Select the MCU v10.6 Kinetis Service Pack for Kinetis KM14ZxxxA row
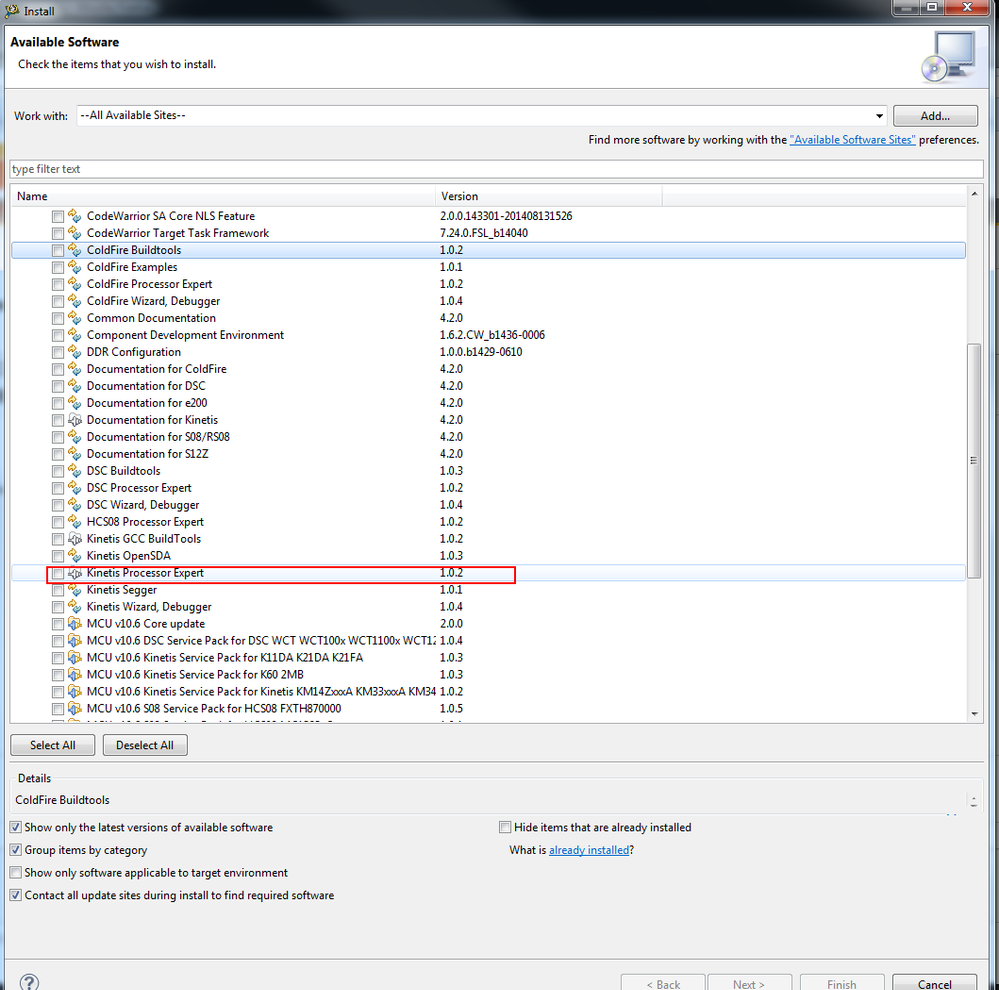 (488, 692)
